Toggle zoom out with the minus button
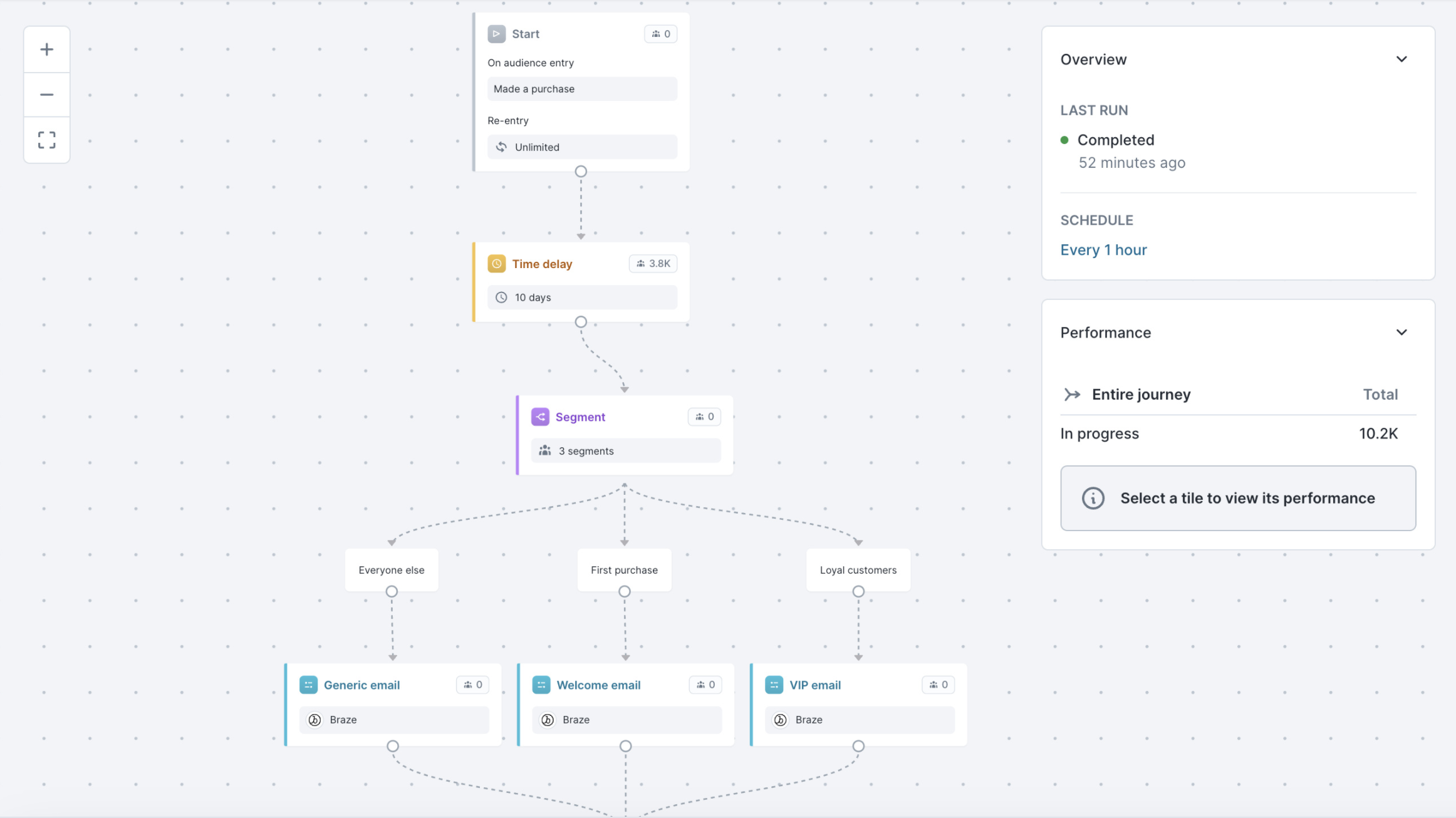This screenshot has height=818, width=1456. click(46, 94)
